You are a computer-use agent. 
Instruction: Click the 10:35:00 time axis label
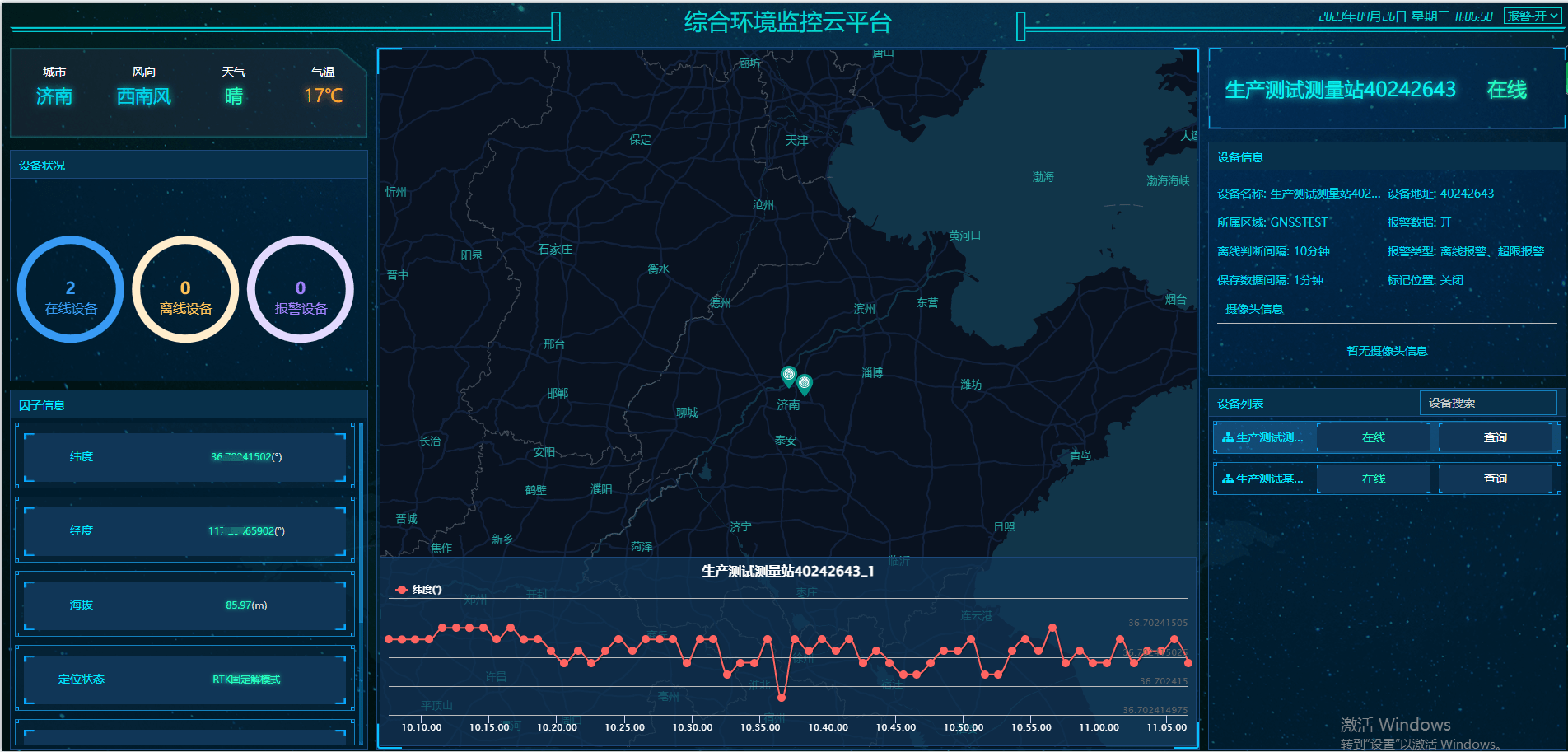tap(760, 727)
